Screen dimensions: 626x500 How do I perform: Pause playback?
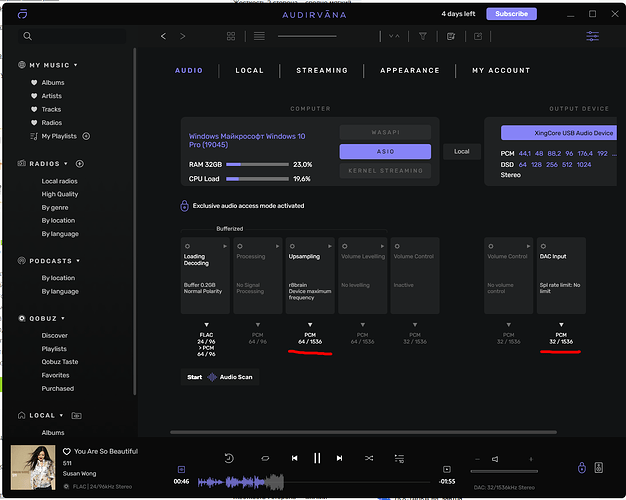pos(317,458)
